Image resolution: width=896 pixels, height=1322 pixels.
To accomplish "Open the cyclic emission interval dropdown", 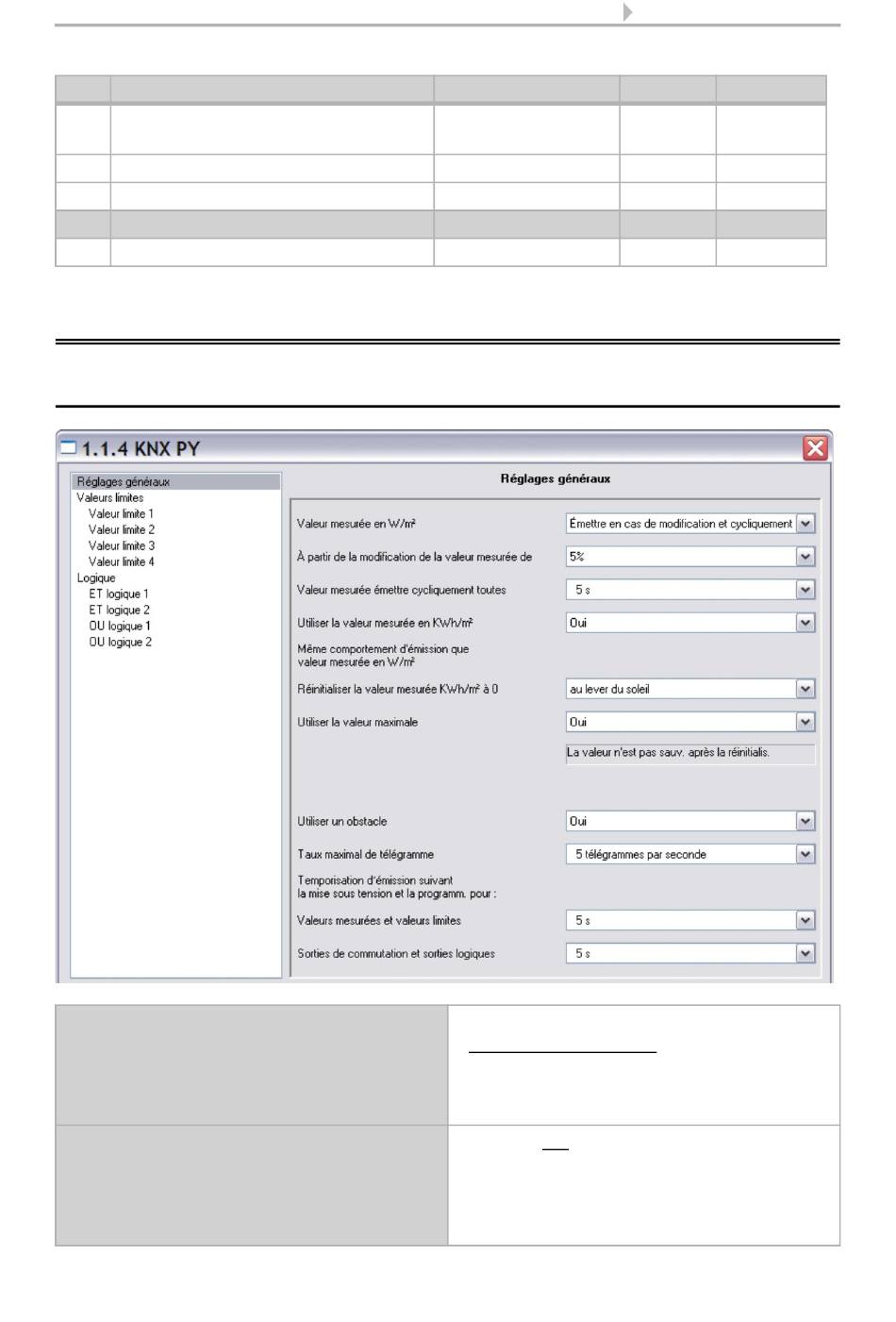I will point(690,590).
